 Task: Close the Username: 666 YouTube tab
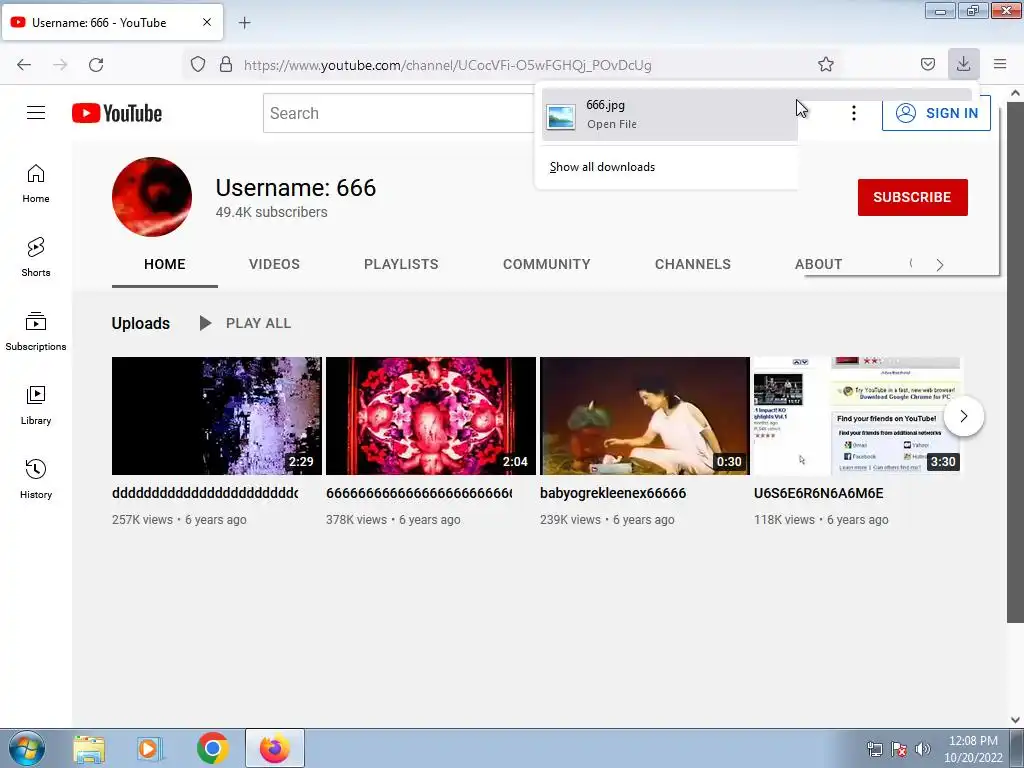click(x=206, y=22)
